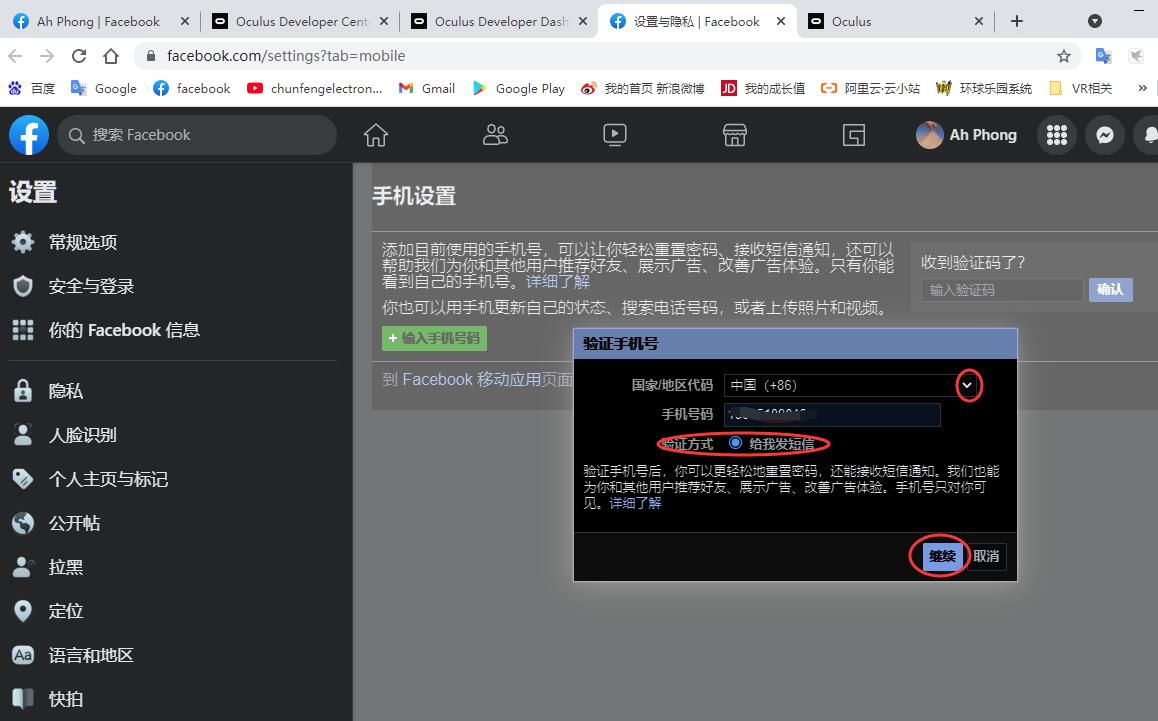
Task: Open 详细了解 link in phone settings description
Action: click(558, 281)
